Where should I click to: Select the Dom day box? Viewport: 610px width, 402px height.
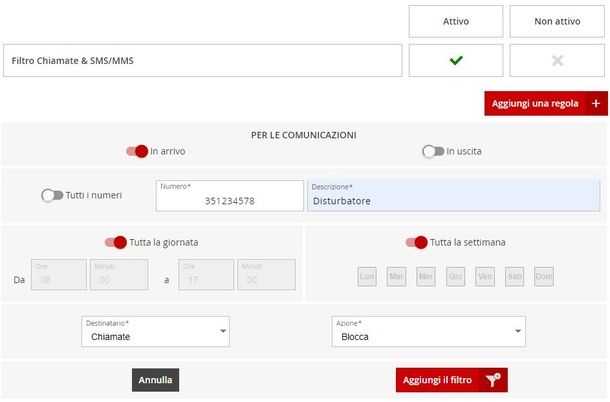coord(544,276)
